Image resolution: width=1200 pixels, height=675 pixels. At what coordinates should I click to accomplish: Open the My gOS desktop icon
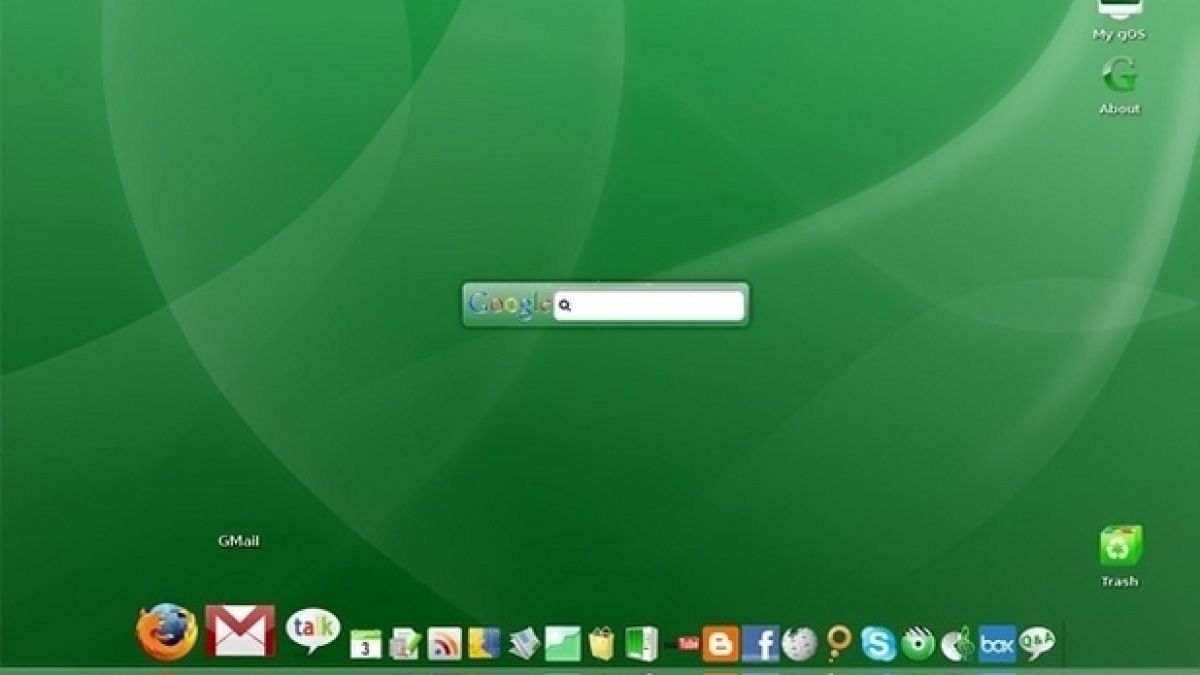coord(1119,18)
